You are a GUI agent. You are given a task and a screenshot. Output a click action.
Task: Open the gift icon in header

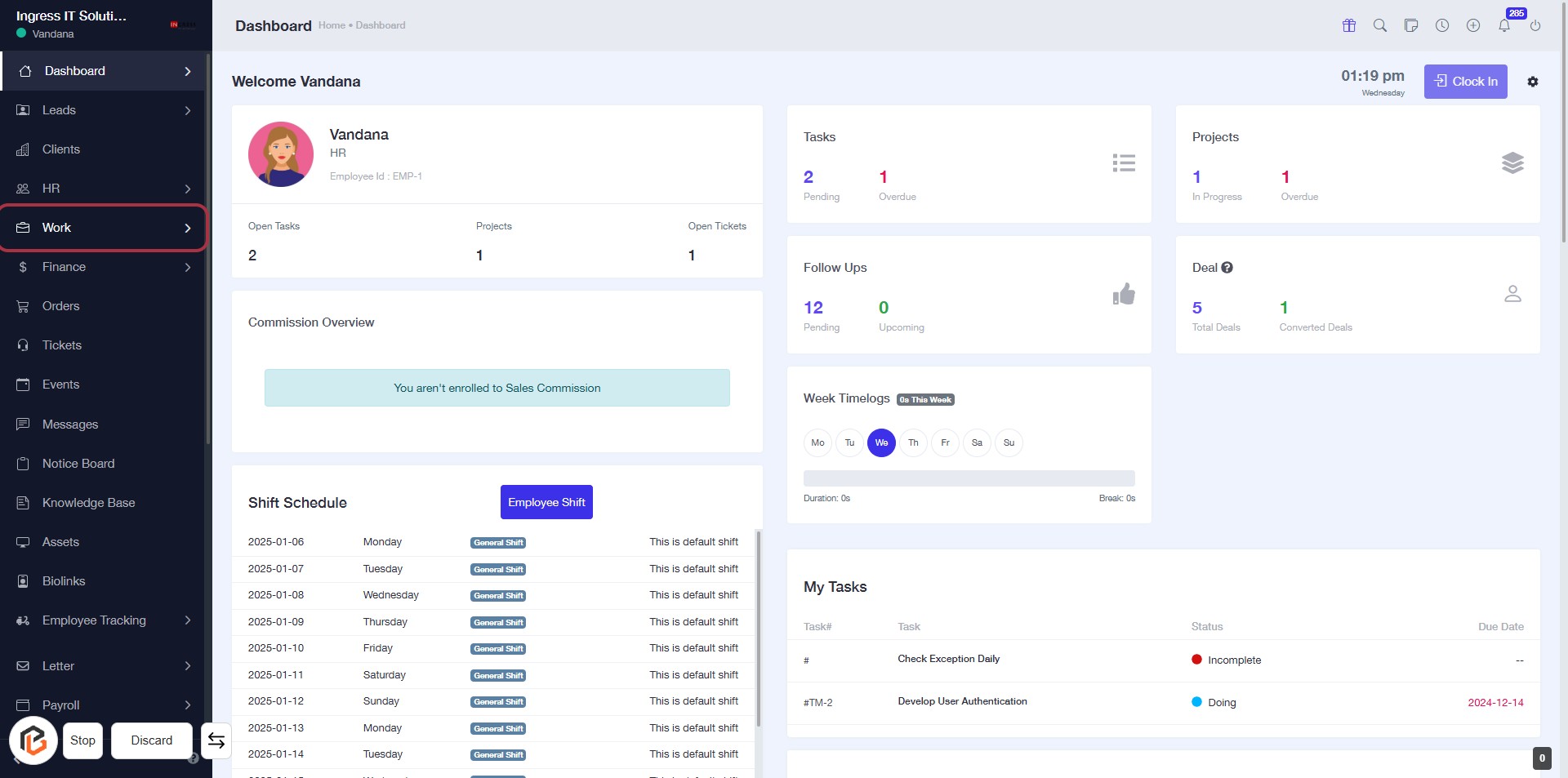coord(1349,26)
